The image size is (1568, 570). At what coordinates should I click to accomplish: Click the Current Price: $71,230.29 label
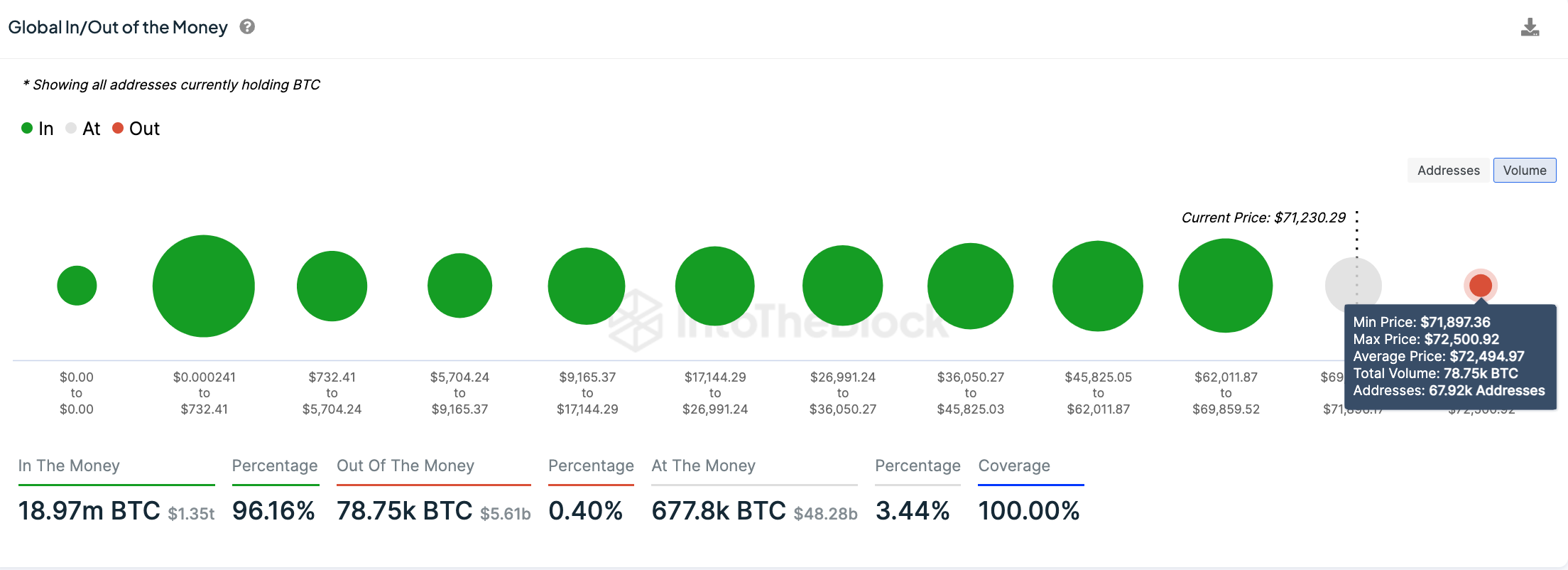(1263, 217)
